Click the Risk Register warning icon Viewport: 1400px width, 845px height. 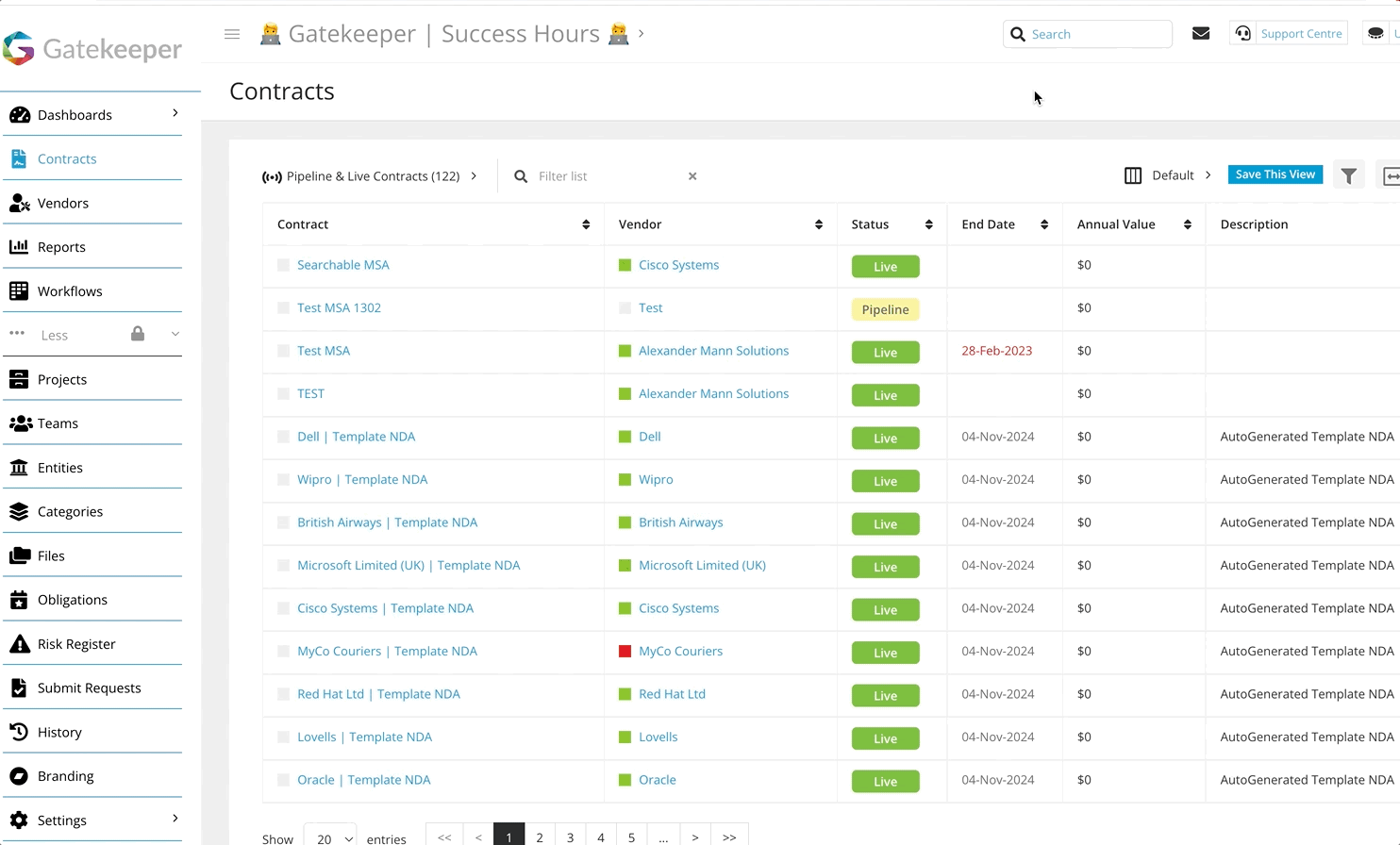tap(20, 644)
